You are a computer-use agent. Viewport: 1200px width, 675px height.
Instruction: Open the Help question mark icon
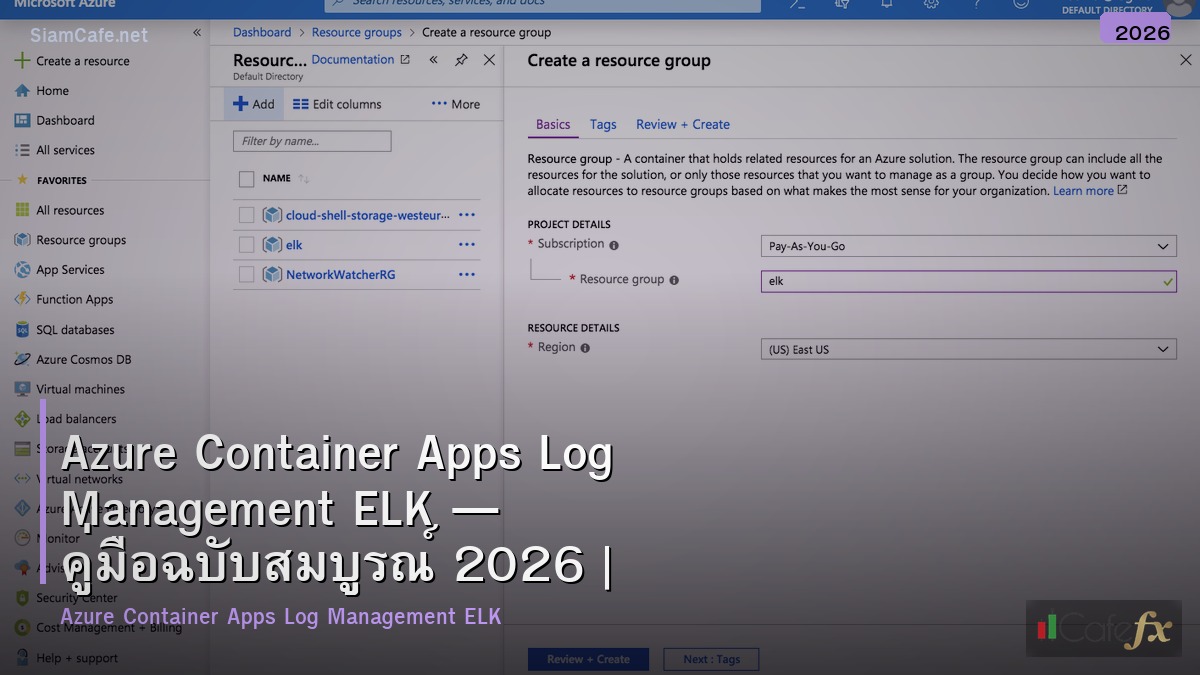tap(976, 6)
